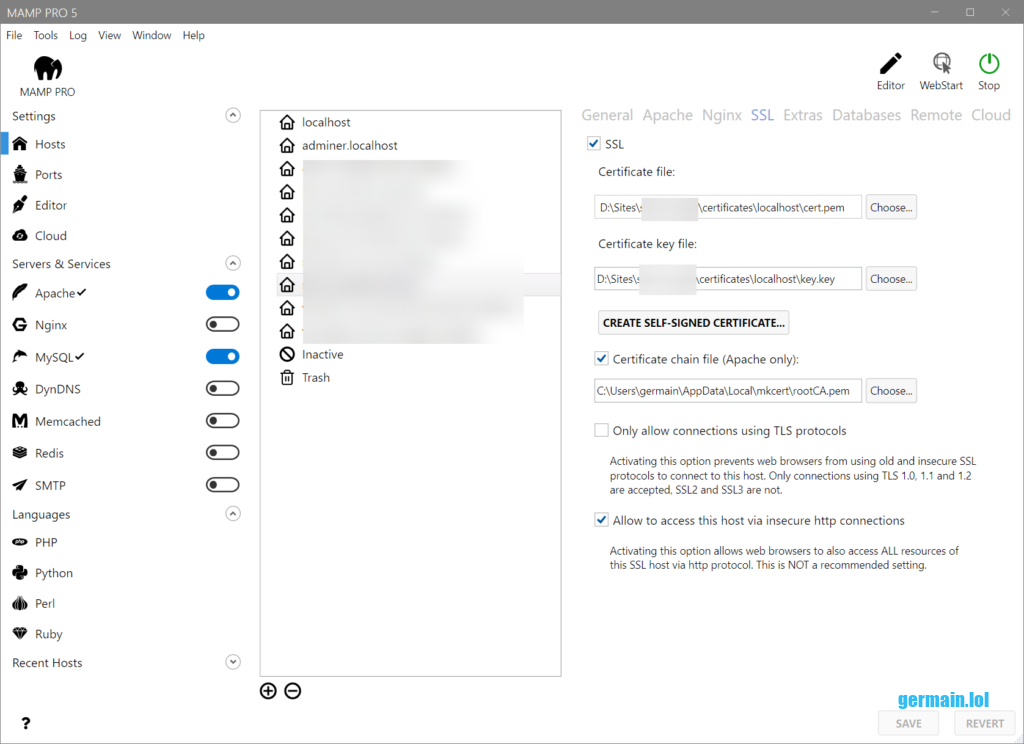Click the add host plus icon
This screenshot has width=1024, height=744.
(x=268, y=691)
